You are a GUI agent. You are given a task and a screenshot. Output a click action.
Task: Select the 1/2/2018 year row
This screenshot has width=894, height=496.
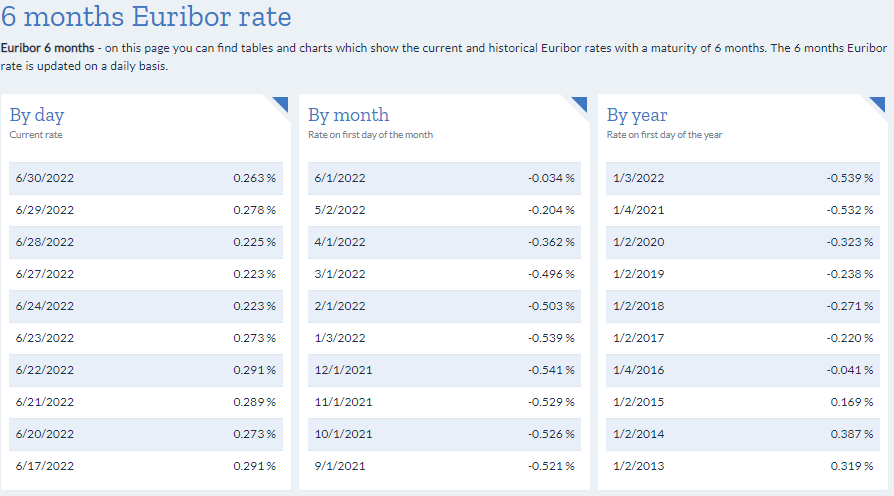pos(743,306)
